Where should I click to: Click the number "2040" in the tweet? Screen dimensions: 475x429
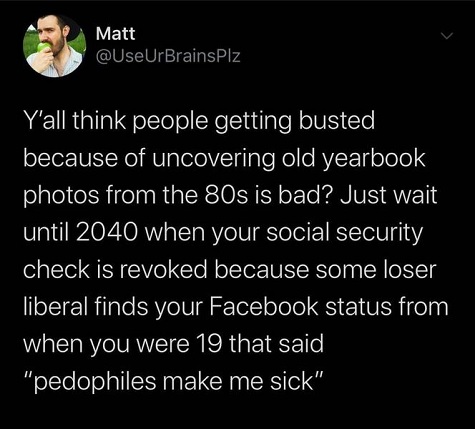(107, 232)
